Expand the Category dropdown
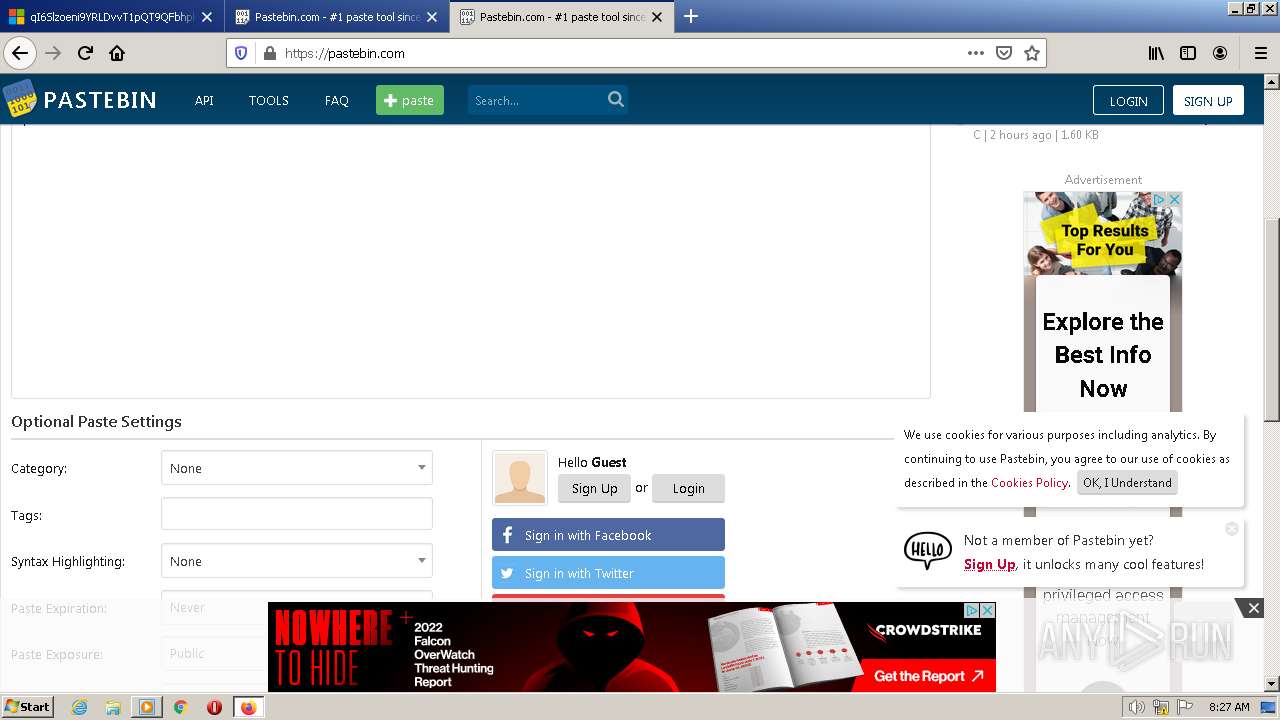Screen dimensions: 1280x720 tap(297, 468)
